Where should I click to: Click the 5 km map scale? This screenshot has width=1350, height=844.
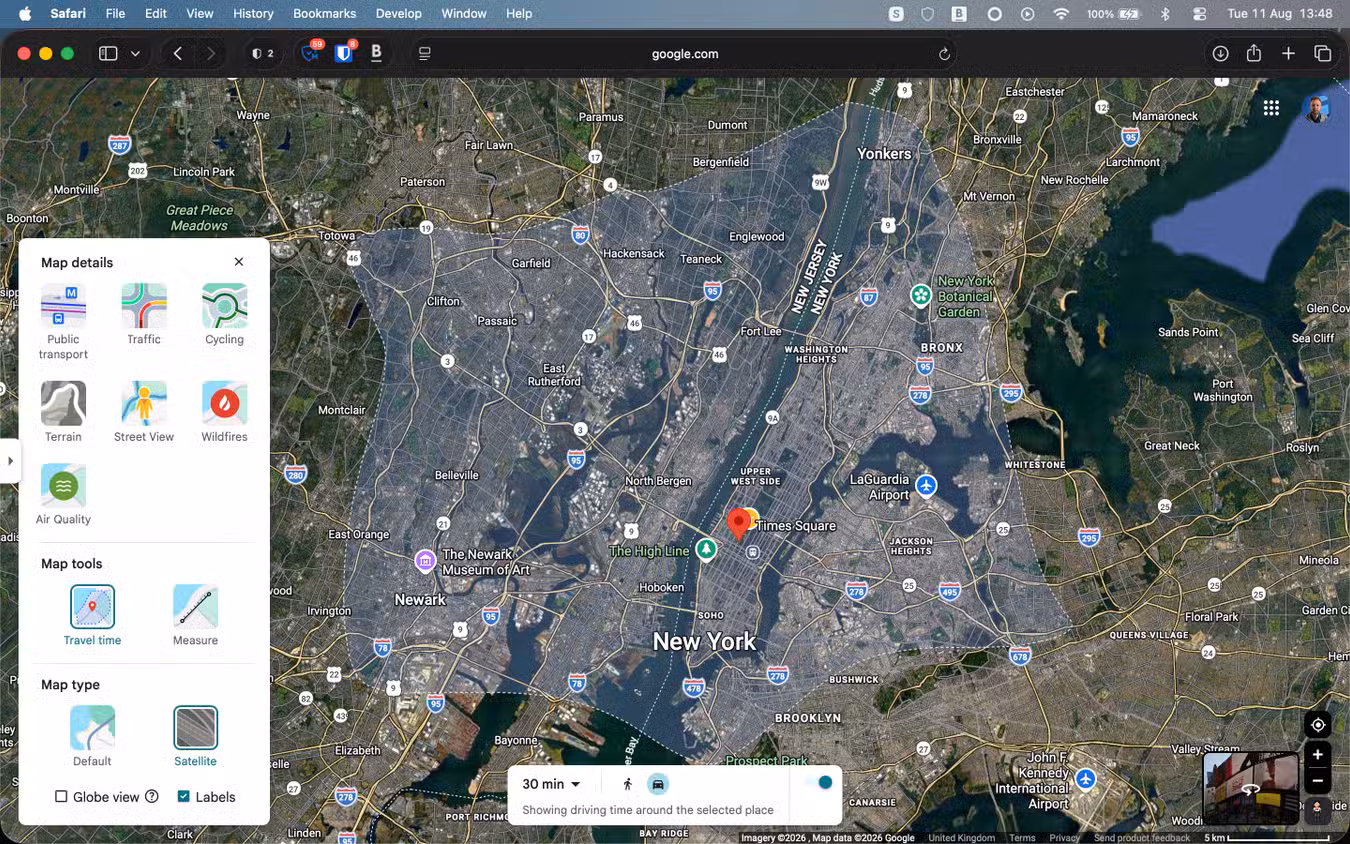[x=1267, y=838]
